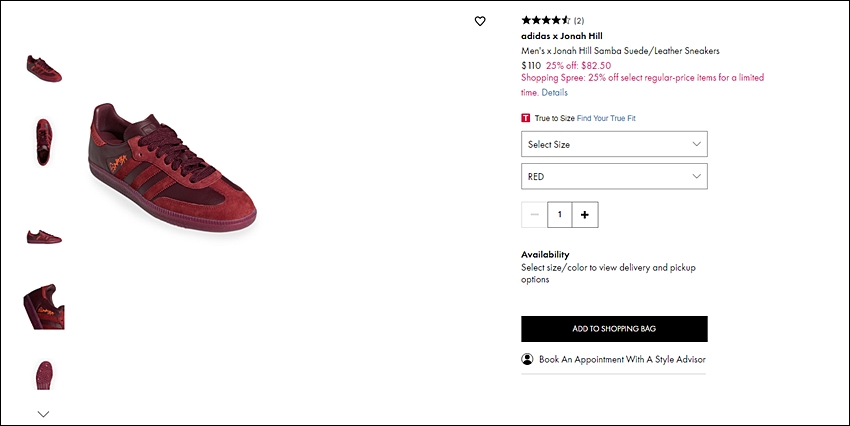Image resolution: width=850 pixels, height=426 pixels.
Task: Click the minus quantity button
Action: point(535,215)
